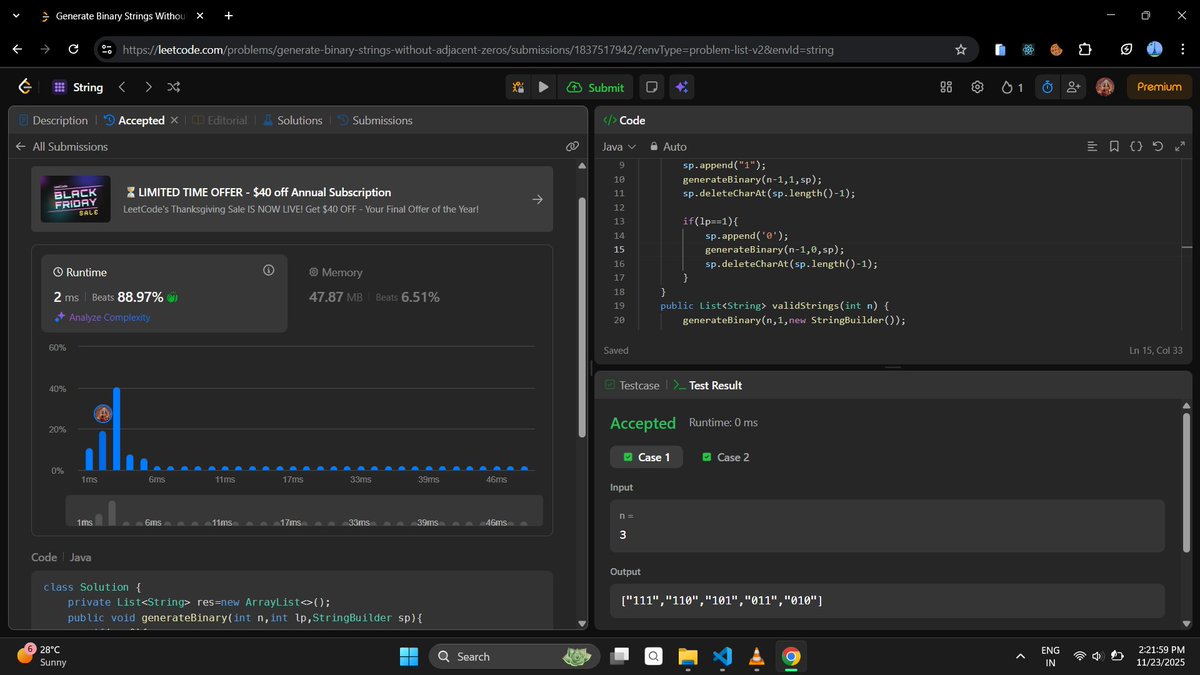This screenshot has height=675, width=1200.
Task: Bookmark this page with the star icon
Action: point(961,49)
